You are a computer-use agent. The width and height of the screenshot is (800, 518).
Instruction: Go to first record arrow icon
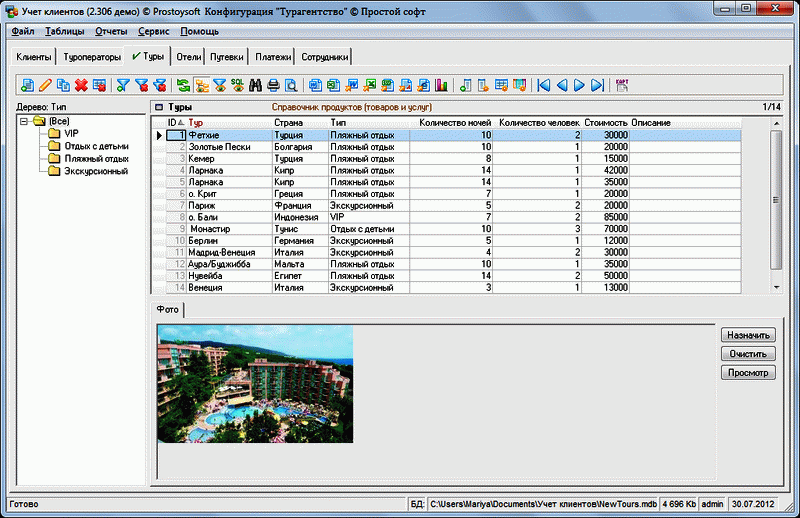544,85
